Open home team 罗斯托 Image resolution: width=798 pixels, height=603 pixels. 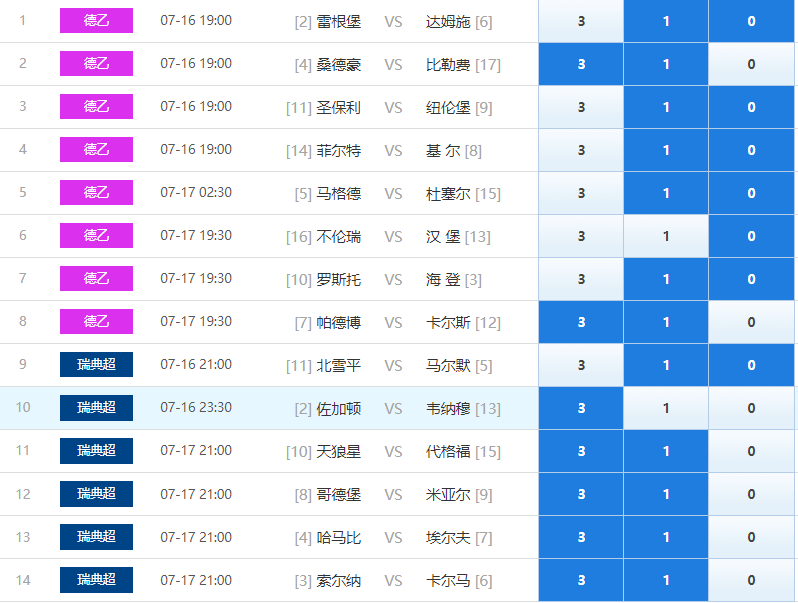pyautogui.click(x=338, y=279)
